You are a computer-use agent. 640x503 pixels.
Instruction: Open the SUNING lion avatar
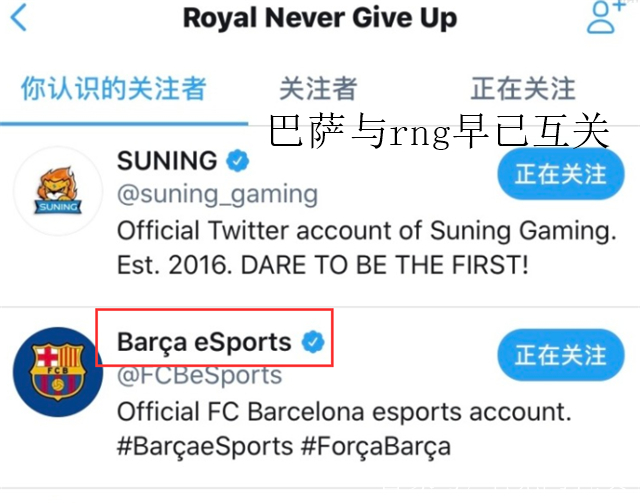tap(58, 191)
